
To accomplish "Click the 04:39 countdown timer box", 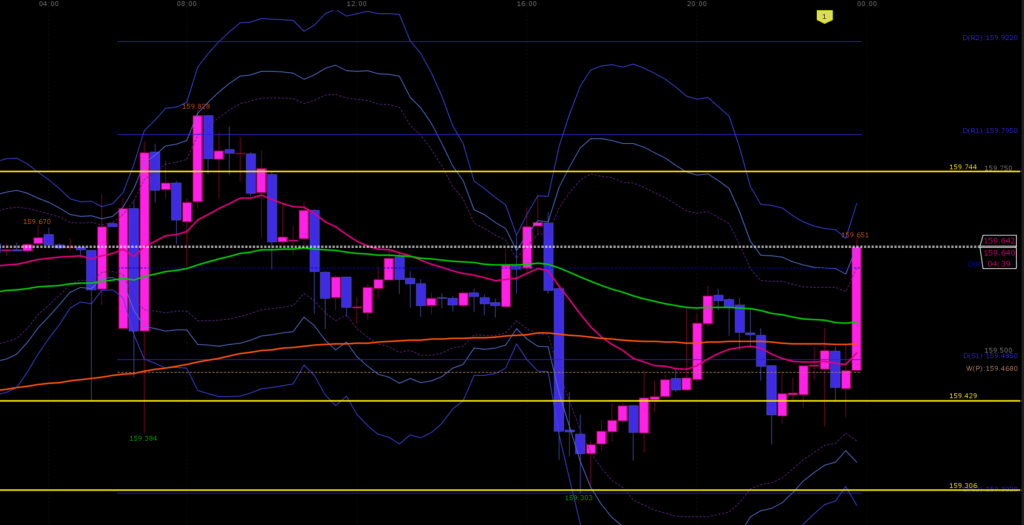I will [x=999, y=264].
